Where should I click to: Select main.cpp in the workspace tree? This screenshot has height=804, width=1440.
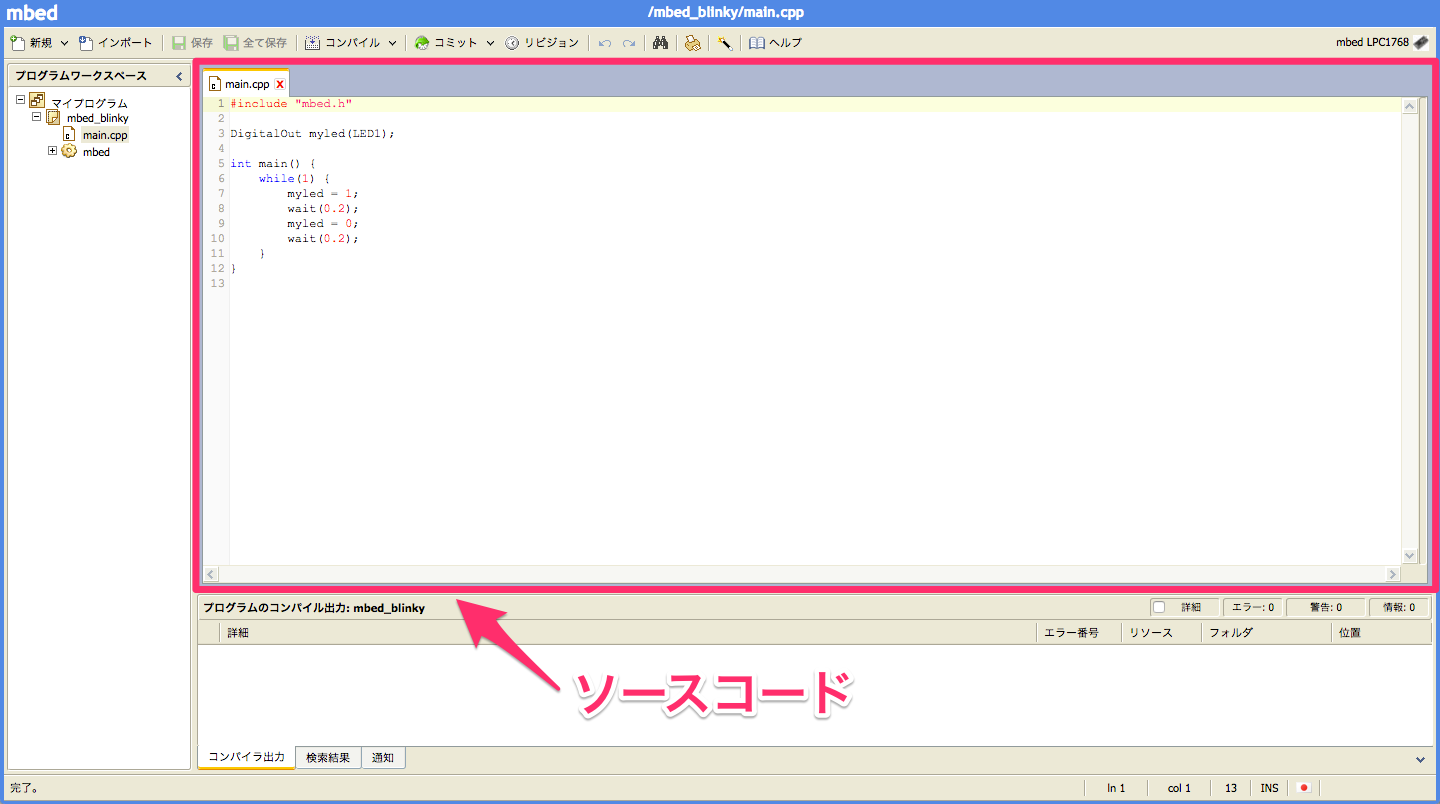105,134
